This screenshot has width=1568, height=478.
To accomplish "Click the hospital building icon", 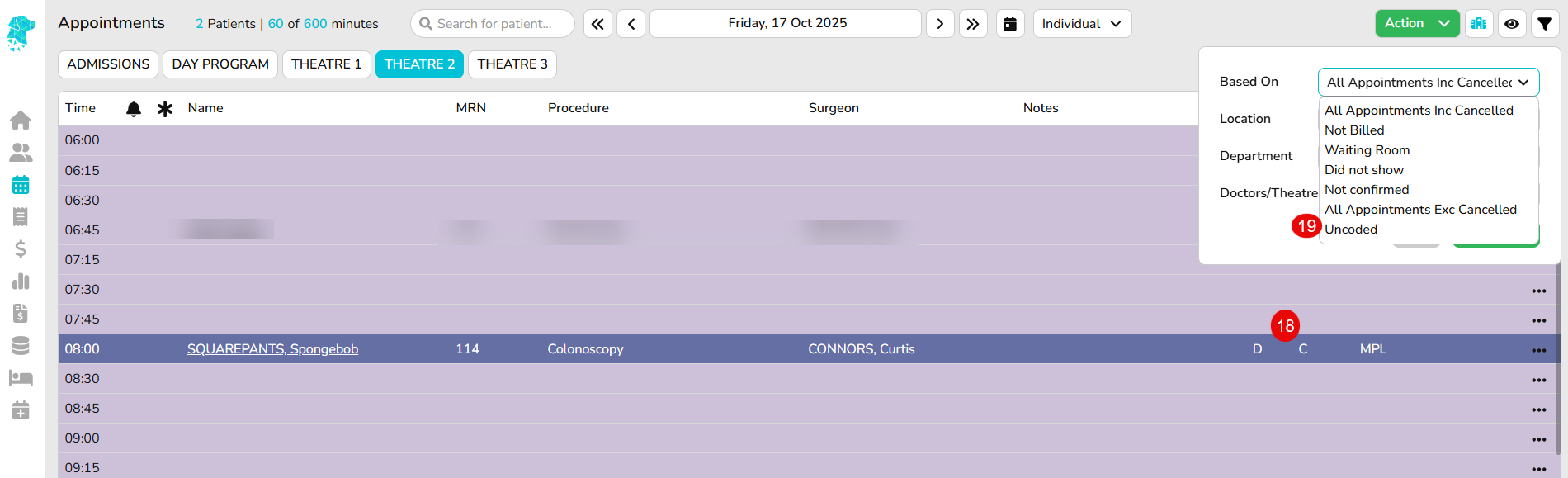I will [1479, 24].
